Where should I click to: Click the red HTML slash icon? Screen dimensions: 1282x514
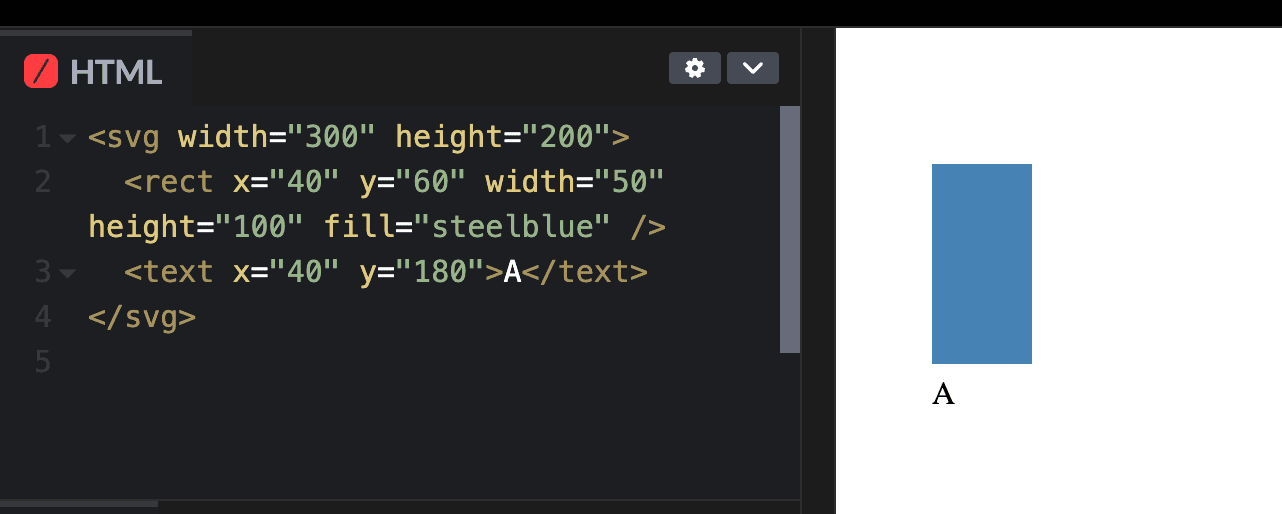tap(41, 72)
